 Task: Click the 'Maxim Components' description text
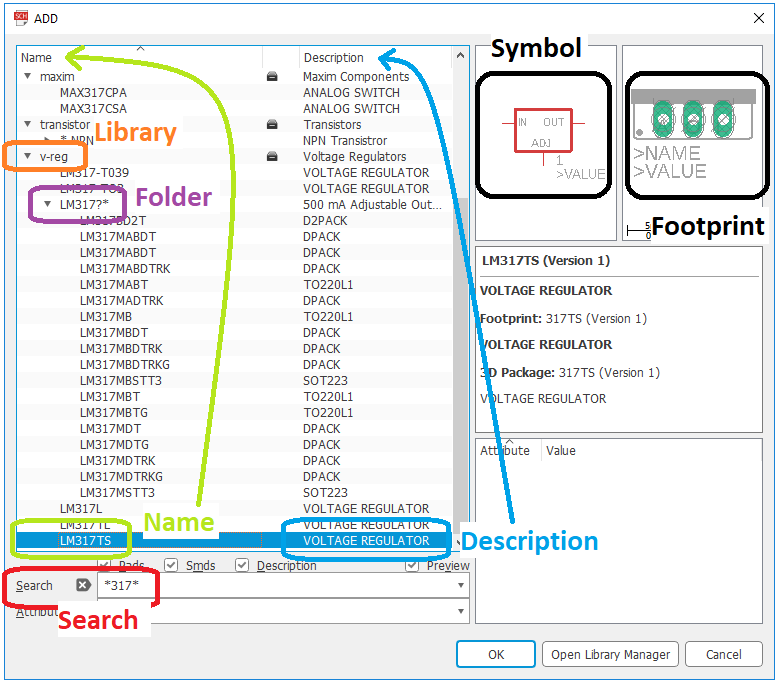tap(356, 77)
